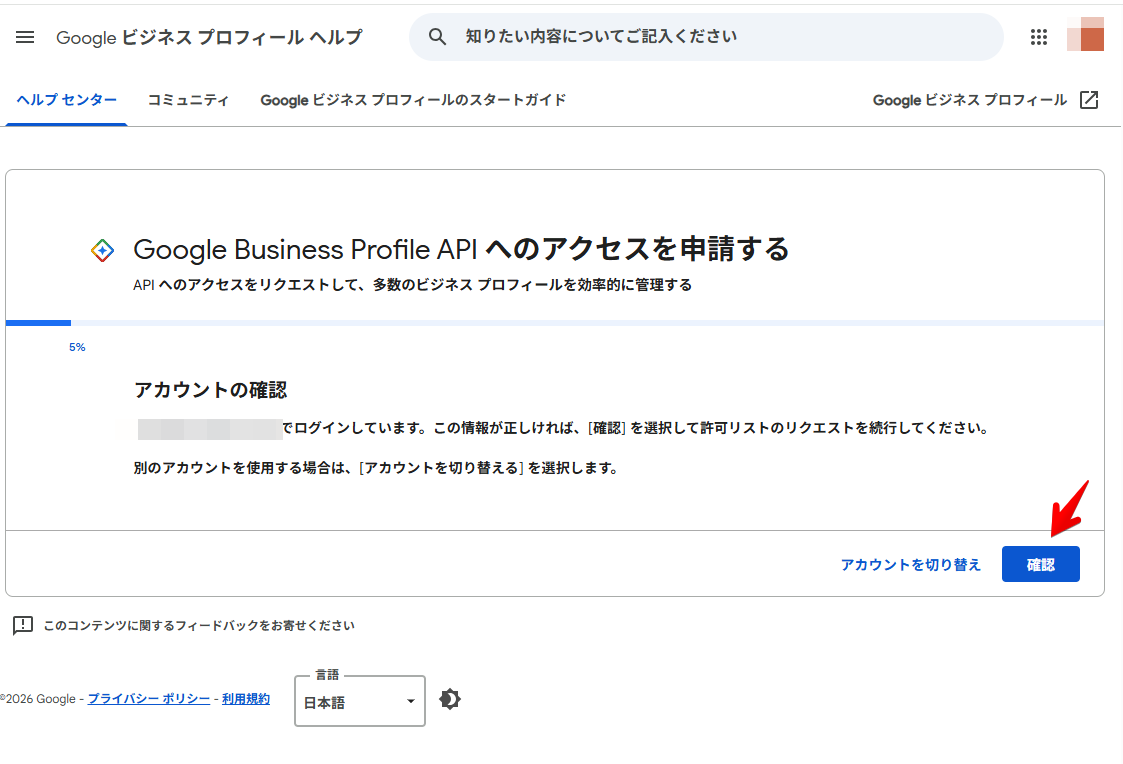Click アカウントを切り替え button
Viewport: 1123px width, 764px height.
911,564
